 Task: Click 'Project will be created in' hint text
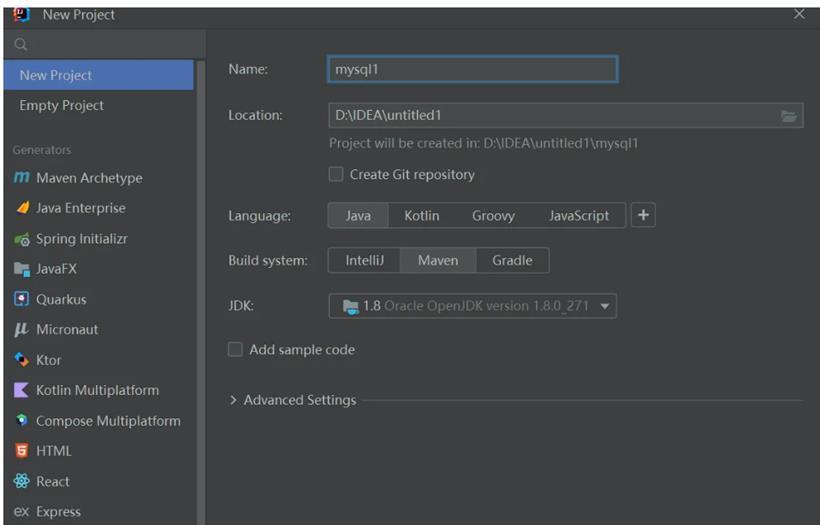(483, 143)
